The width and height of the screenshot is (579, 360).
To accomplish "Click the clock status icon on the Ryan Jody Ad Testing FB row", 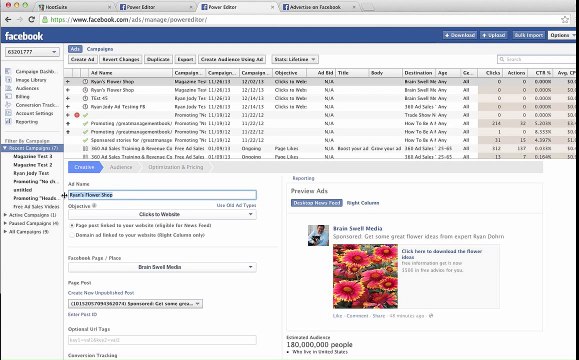I will click(x=85, y=107).
